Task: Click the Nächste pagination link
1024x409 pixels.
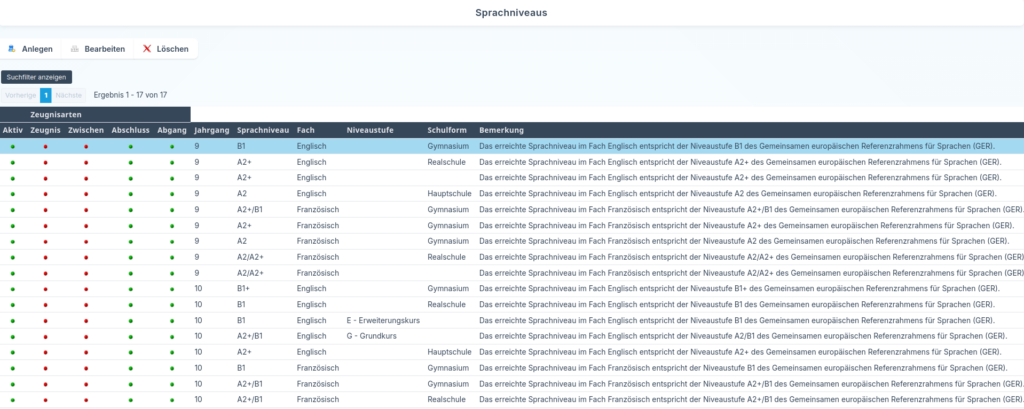Action: tap(68, 95)
